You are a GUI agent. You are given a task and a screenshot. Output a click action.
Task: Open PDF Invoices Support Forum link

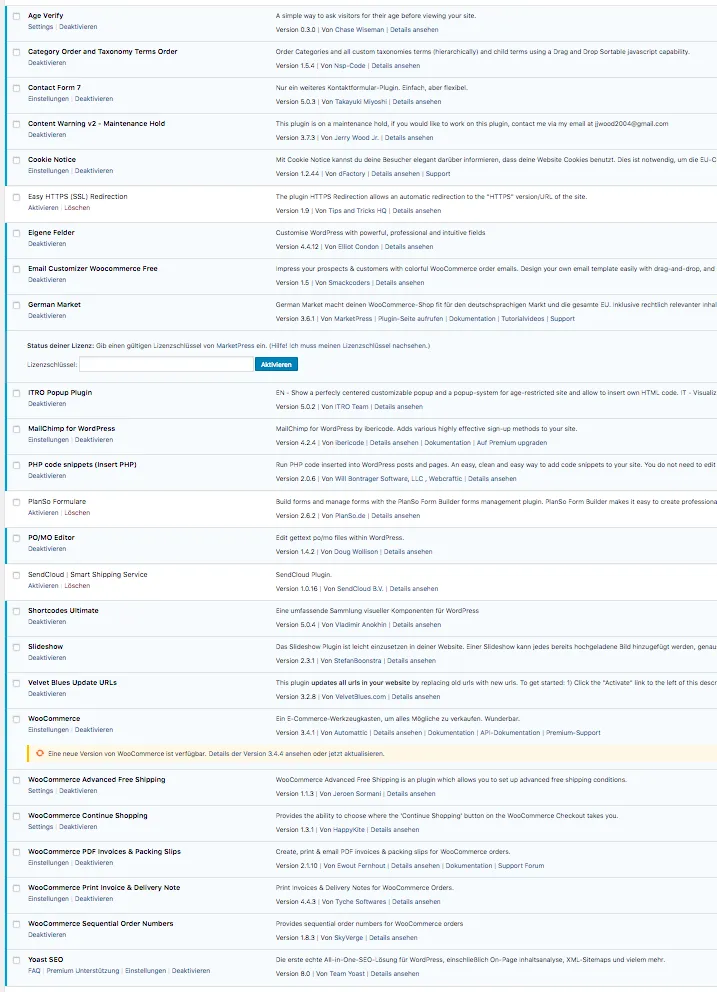(521, 865)
